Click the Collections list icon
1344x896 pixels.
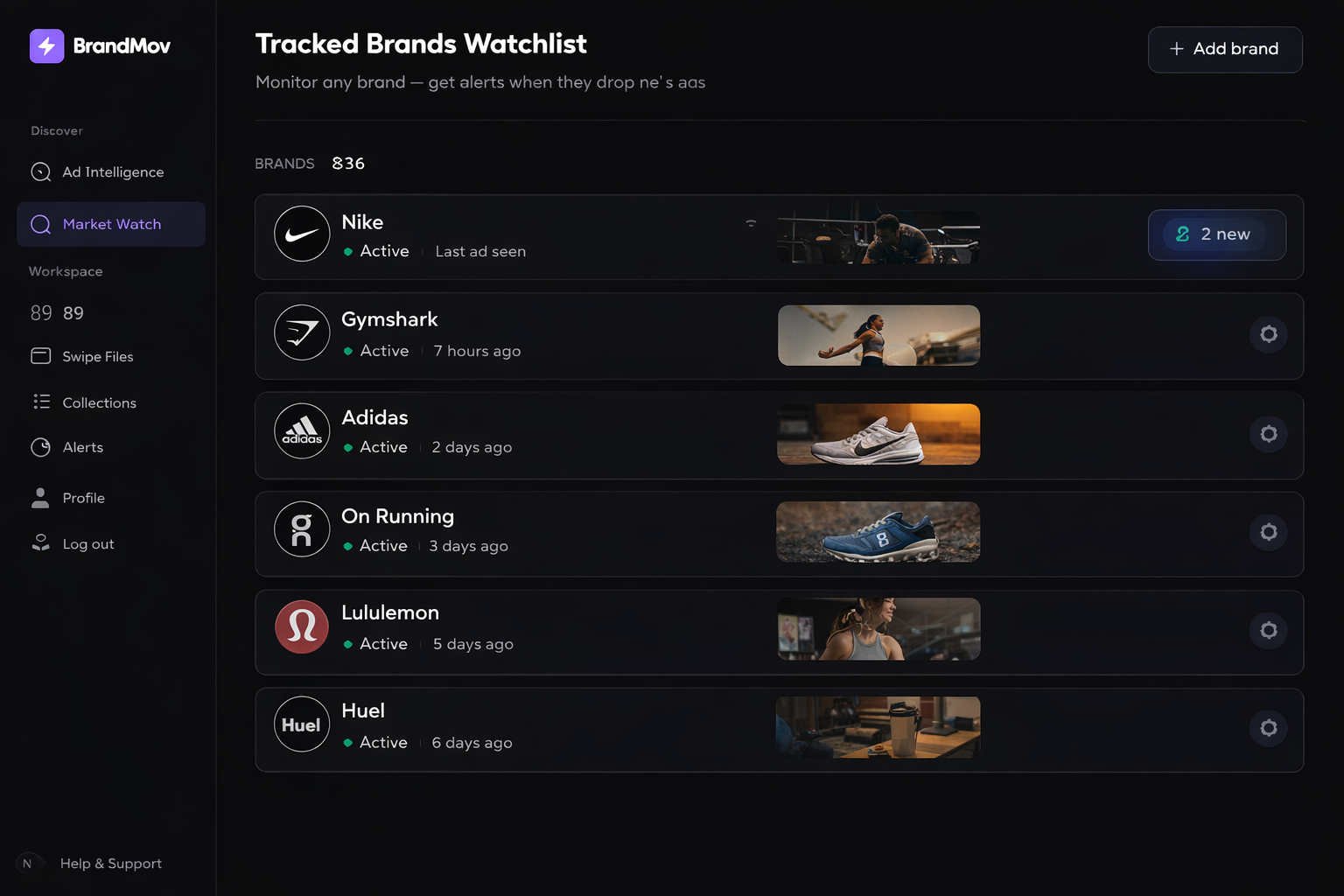(x=40, y=402)
